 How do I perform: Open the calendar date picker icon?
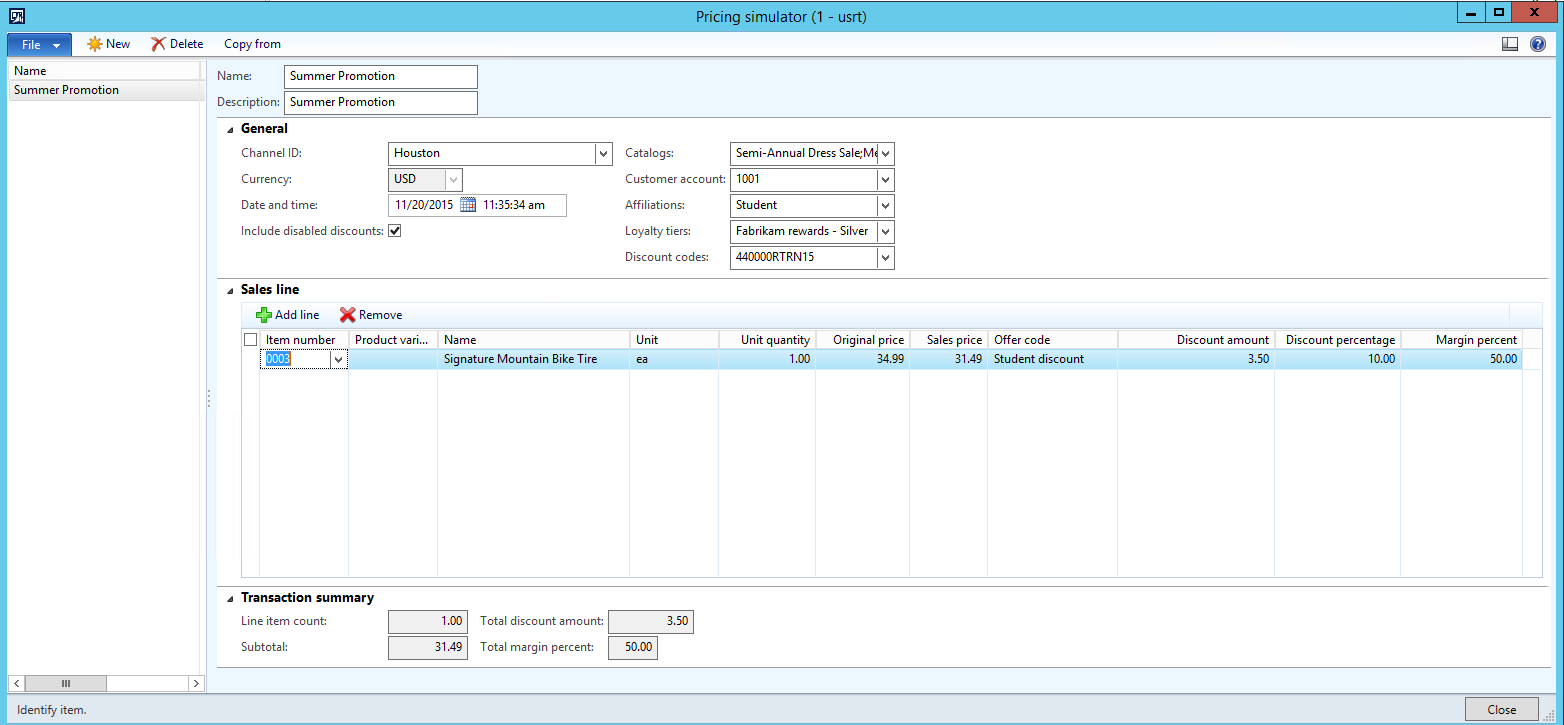[x=468, y=205]
